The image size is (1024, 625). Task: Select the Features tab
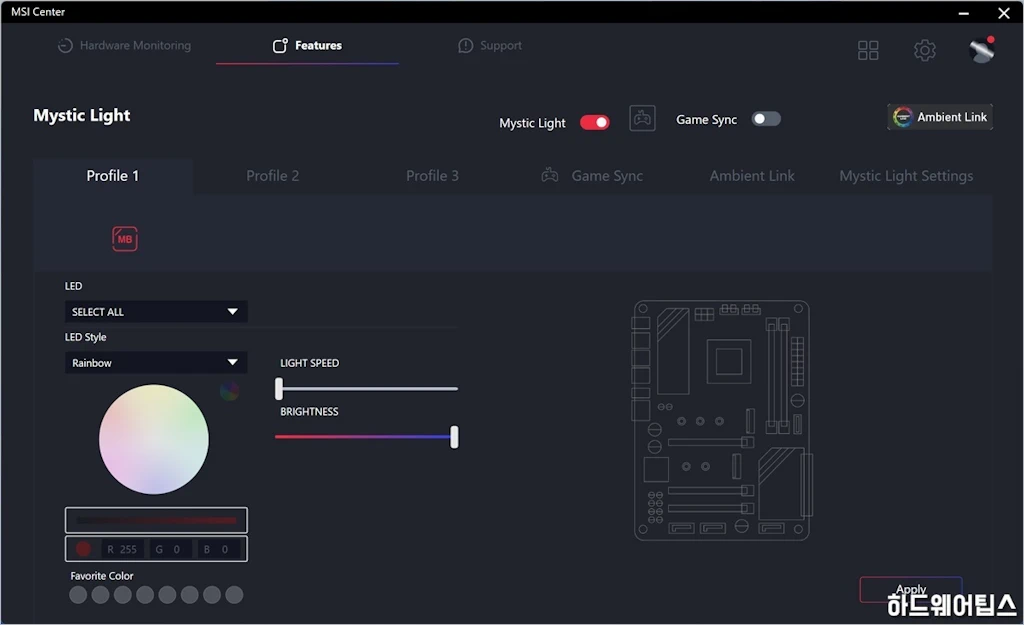(307, 46)
